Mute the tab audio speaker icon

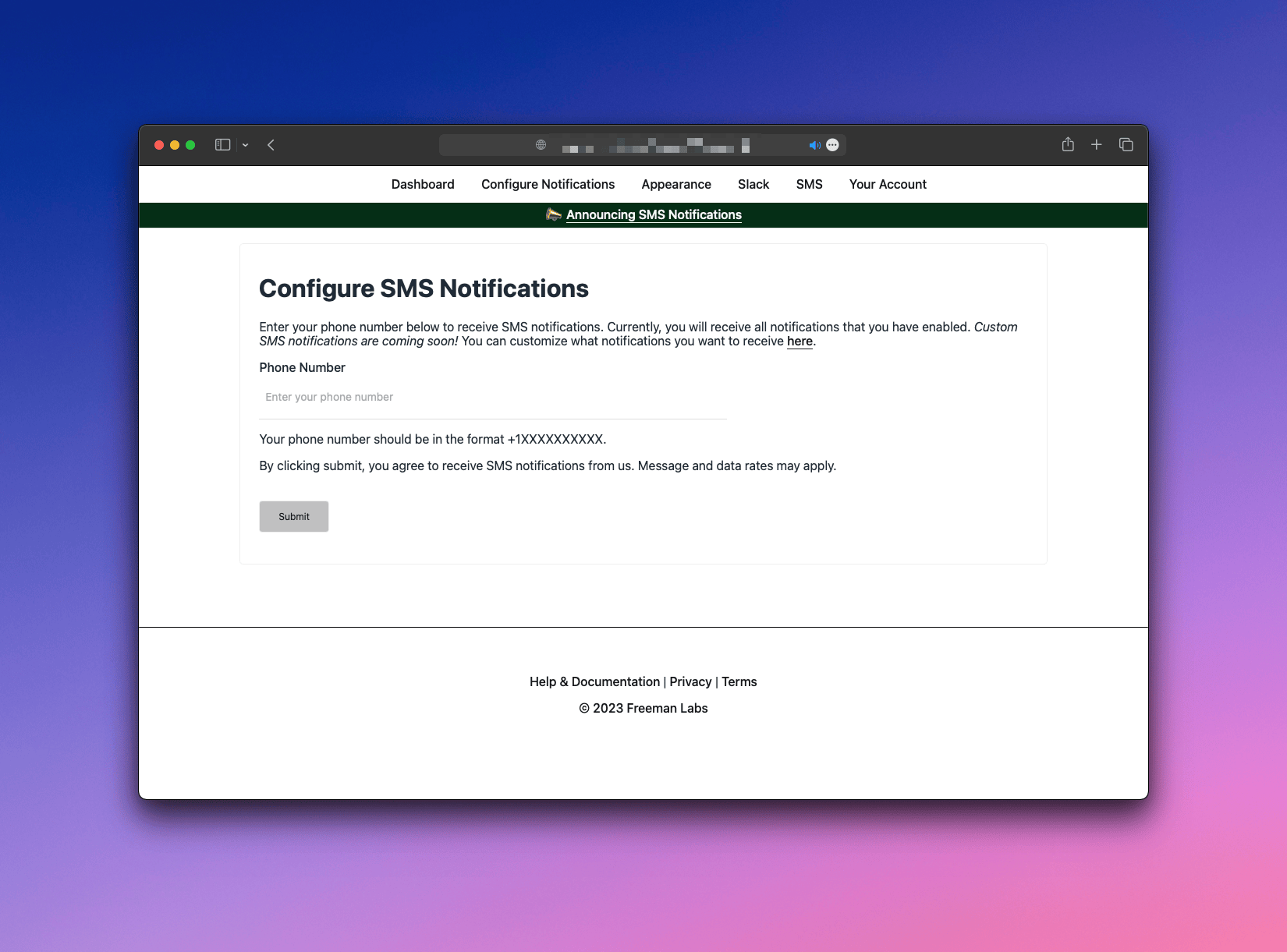[x=814, y=145]
